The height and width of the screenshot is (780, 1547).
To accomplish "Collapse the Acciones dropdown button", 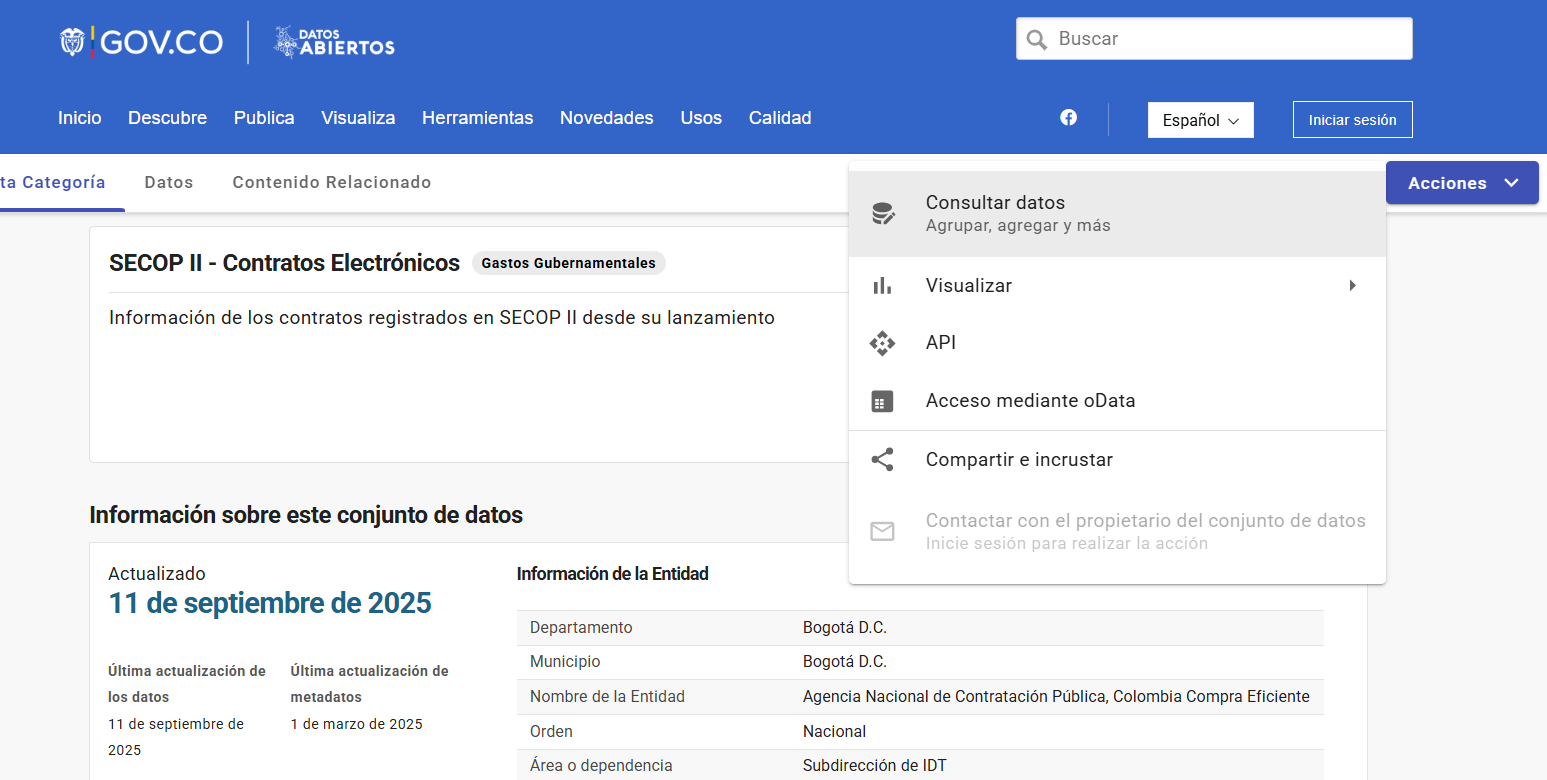I will [1462, 183].
